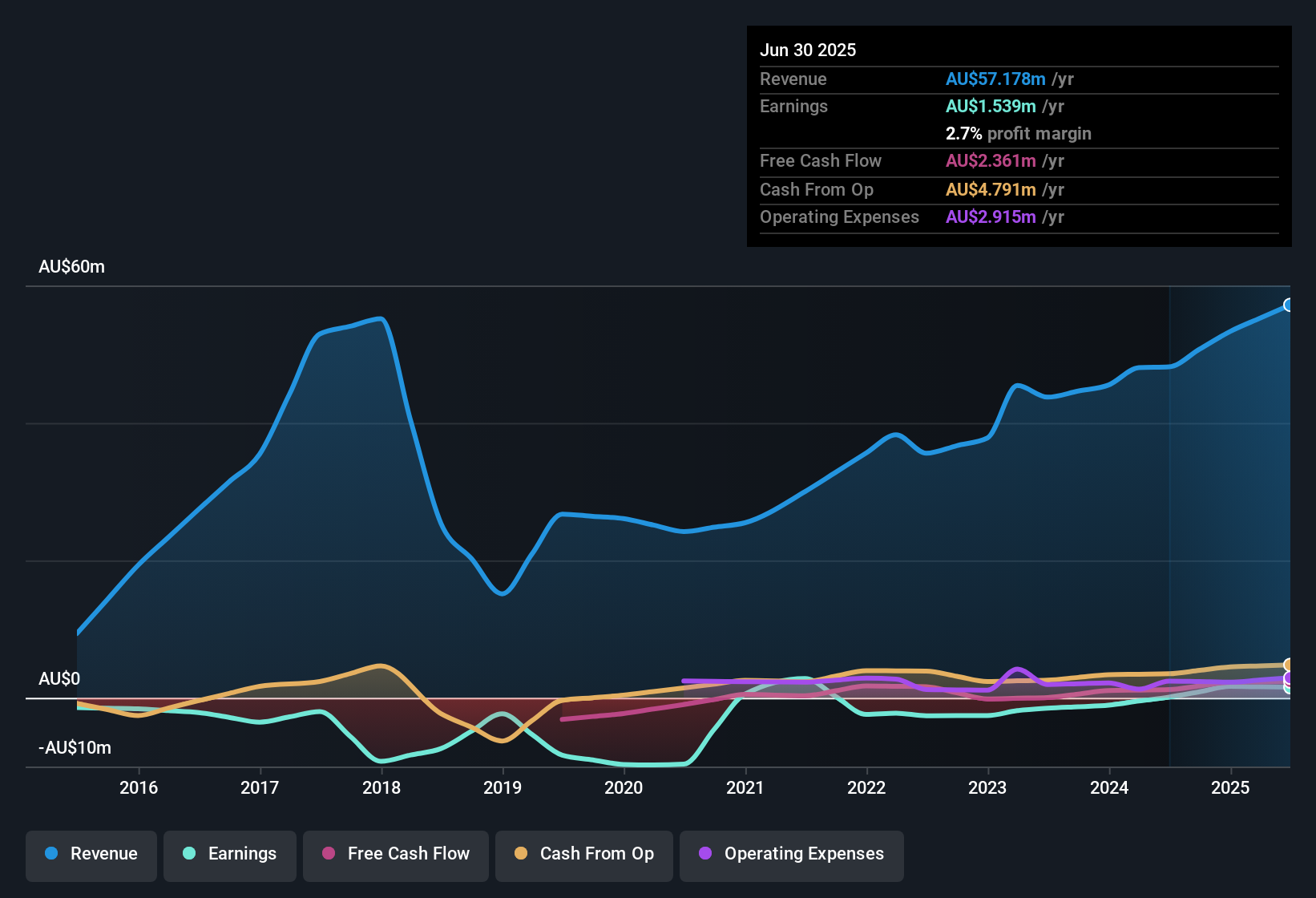
Task: Select the Revenue legend color dot
Action: click(50, 854)
